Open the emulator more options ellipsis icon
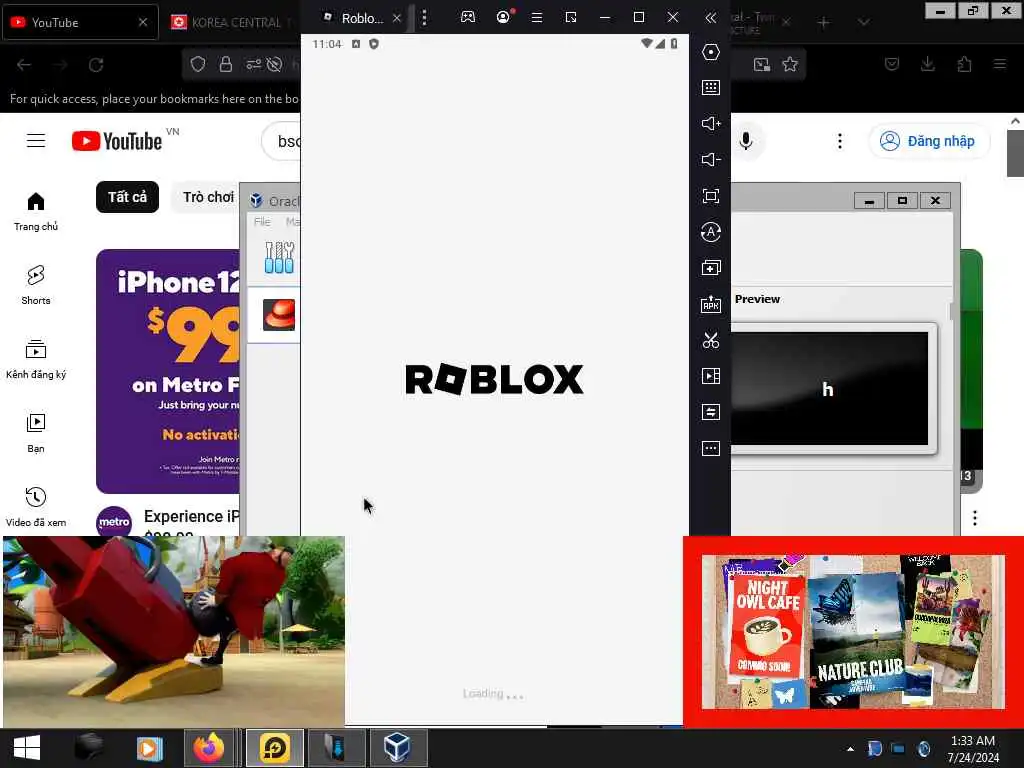The width and height of the screenshot is (1024, 768). pyautogui.click(x=711, y=448)
